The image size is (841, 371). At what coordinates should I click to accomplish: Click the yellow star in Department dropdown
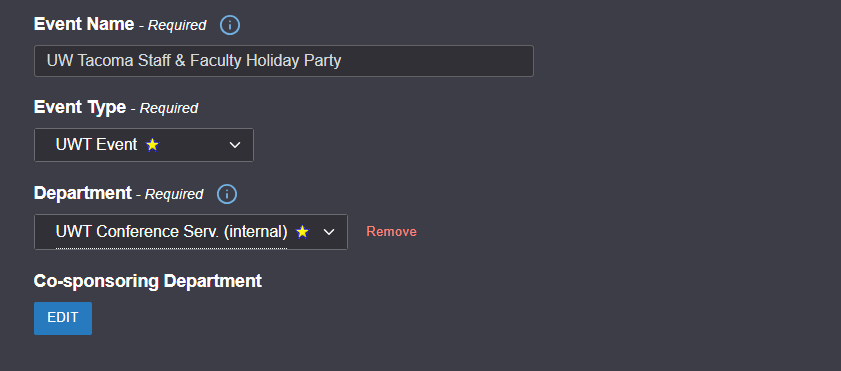[x=303, y=232]
